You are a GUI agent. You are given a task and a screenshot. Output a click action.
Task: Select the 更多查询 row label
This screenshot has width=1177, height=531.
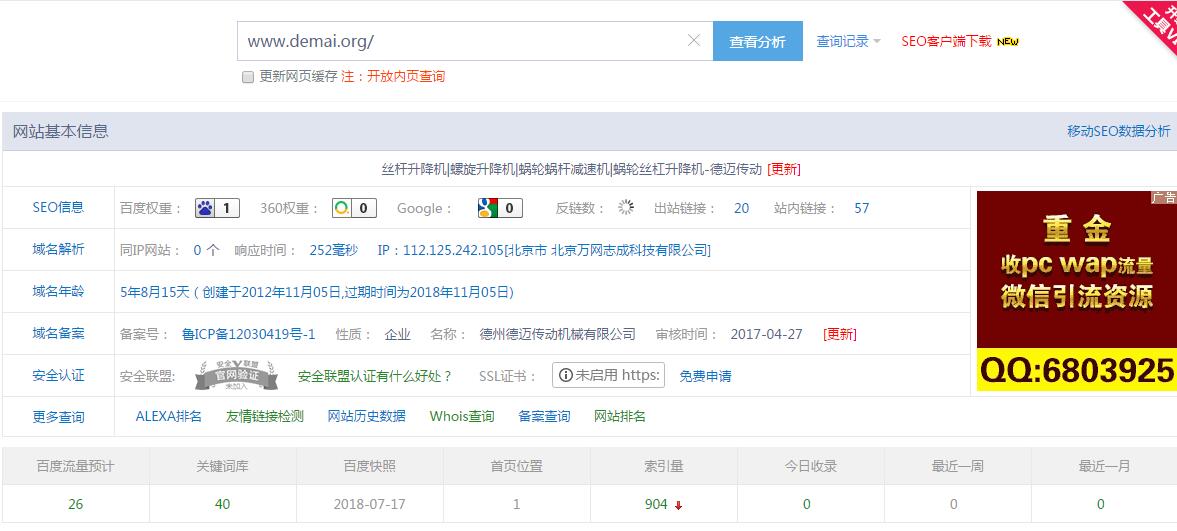(x=59, y=417)
